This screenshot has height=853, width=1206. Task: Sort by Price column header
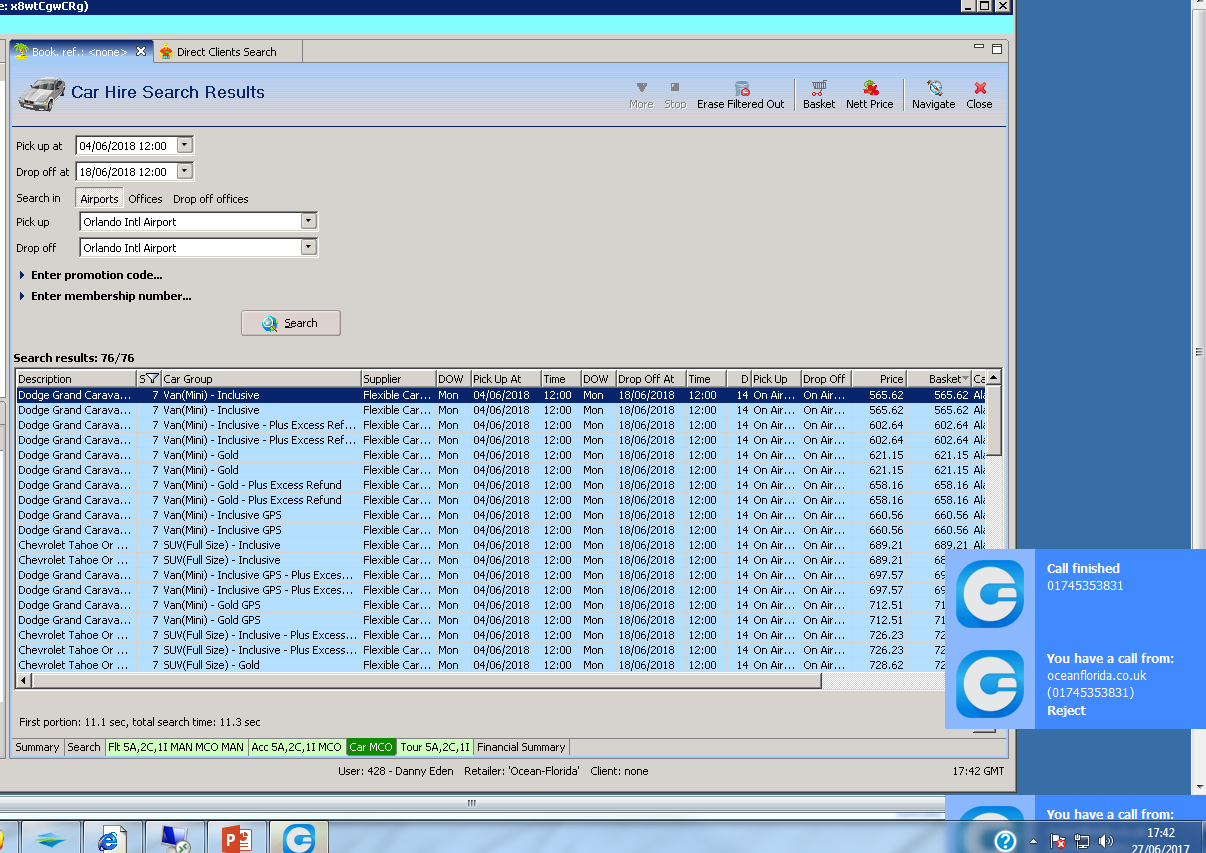[x=879, y=379]
